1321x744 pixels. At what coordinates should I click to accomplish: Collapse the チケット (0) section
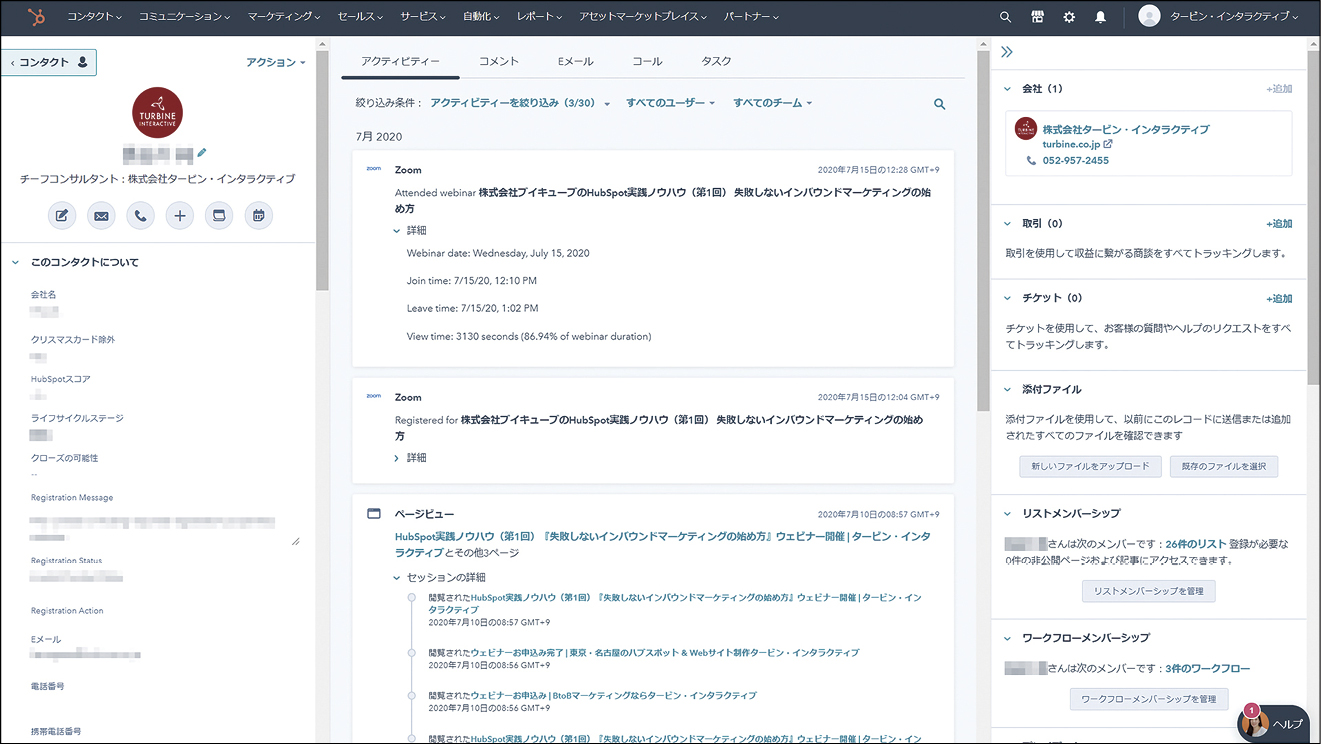point(1008,298)
